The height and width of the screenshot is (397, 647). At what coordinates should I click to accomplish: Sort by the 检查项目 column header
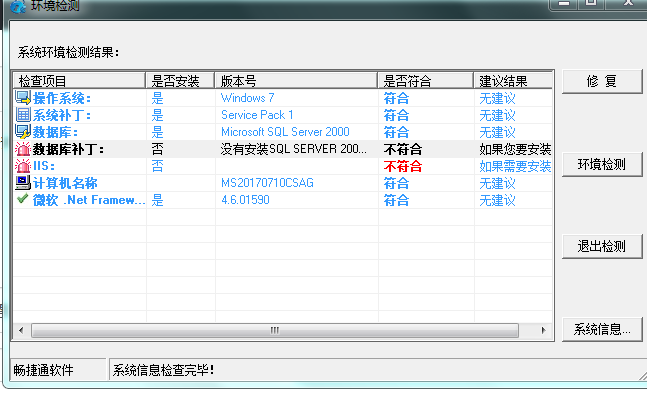pyautogui.click(x=79, y=80)
